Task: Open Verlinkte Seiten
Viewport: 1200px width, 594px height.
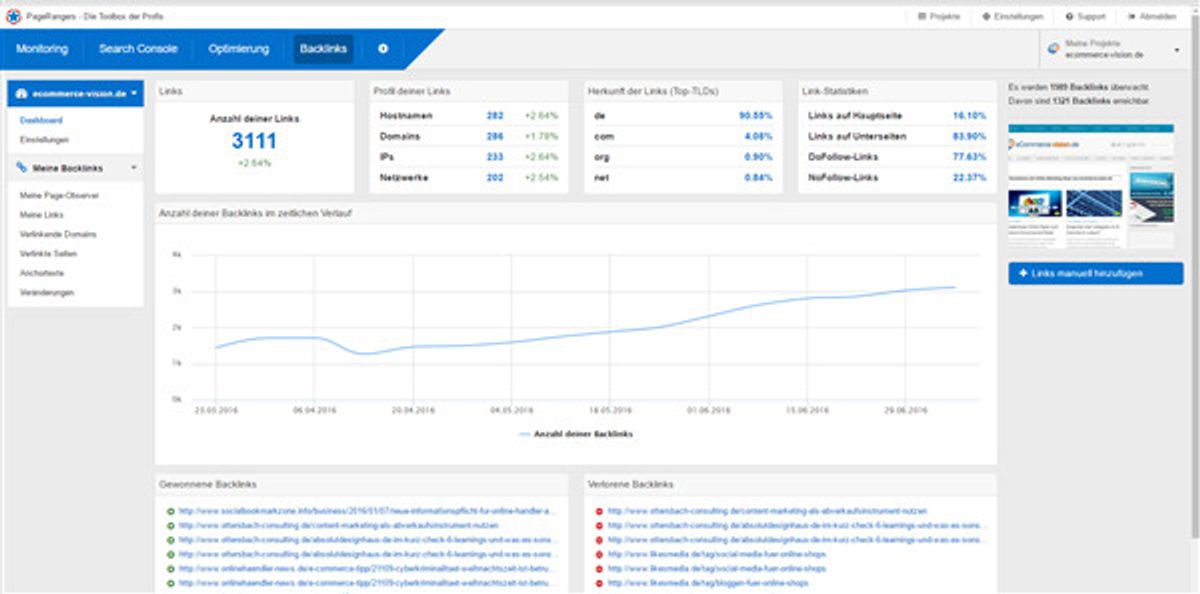Action: [x=49, y=254]
